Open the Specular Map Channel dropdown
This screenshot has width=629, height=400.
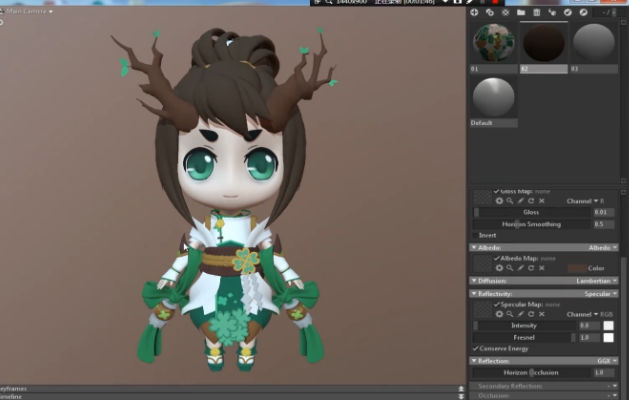[x=582, y=314]
